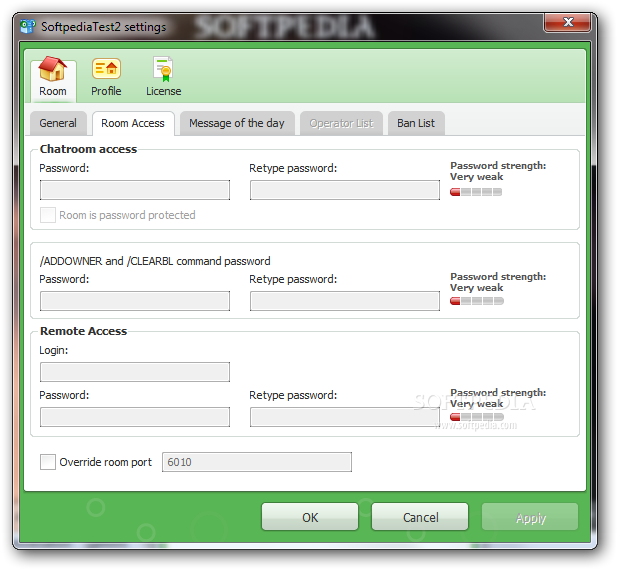Click the Remote Access Login field

coord(135,372)
